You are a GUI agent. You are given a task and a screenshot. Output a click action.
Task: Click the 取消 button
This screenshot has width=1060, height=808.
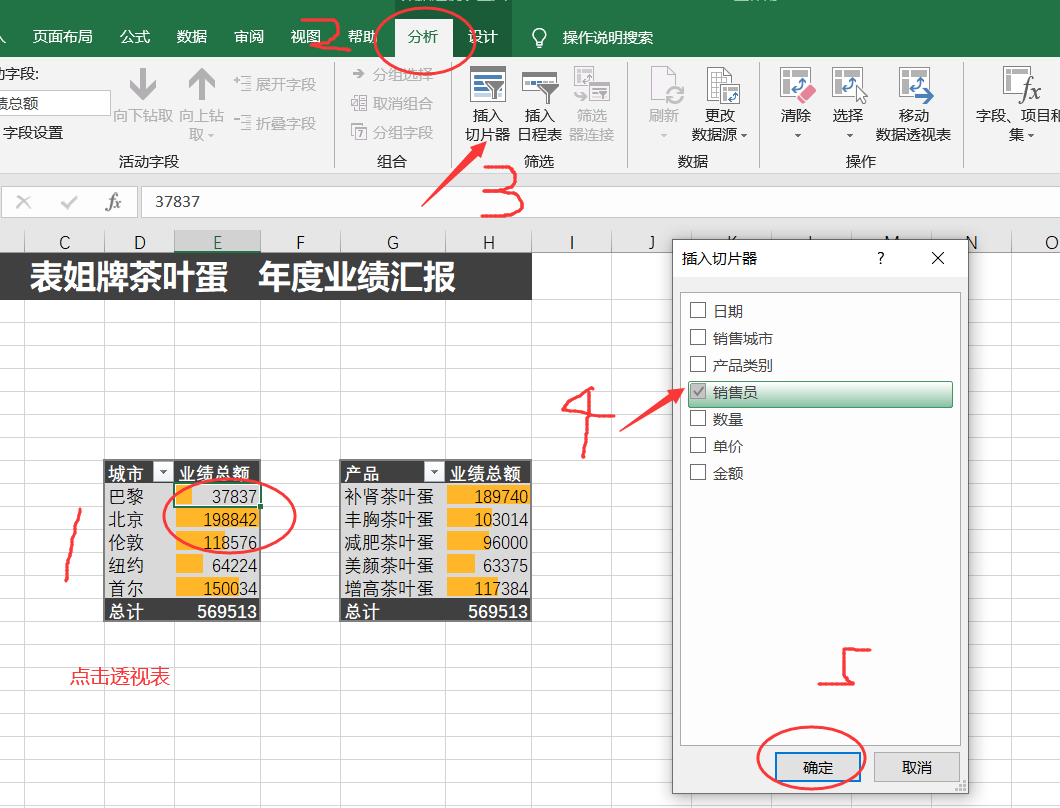pyautogui.click(x=916, y=766)
